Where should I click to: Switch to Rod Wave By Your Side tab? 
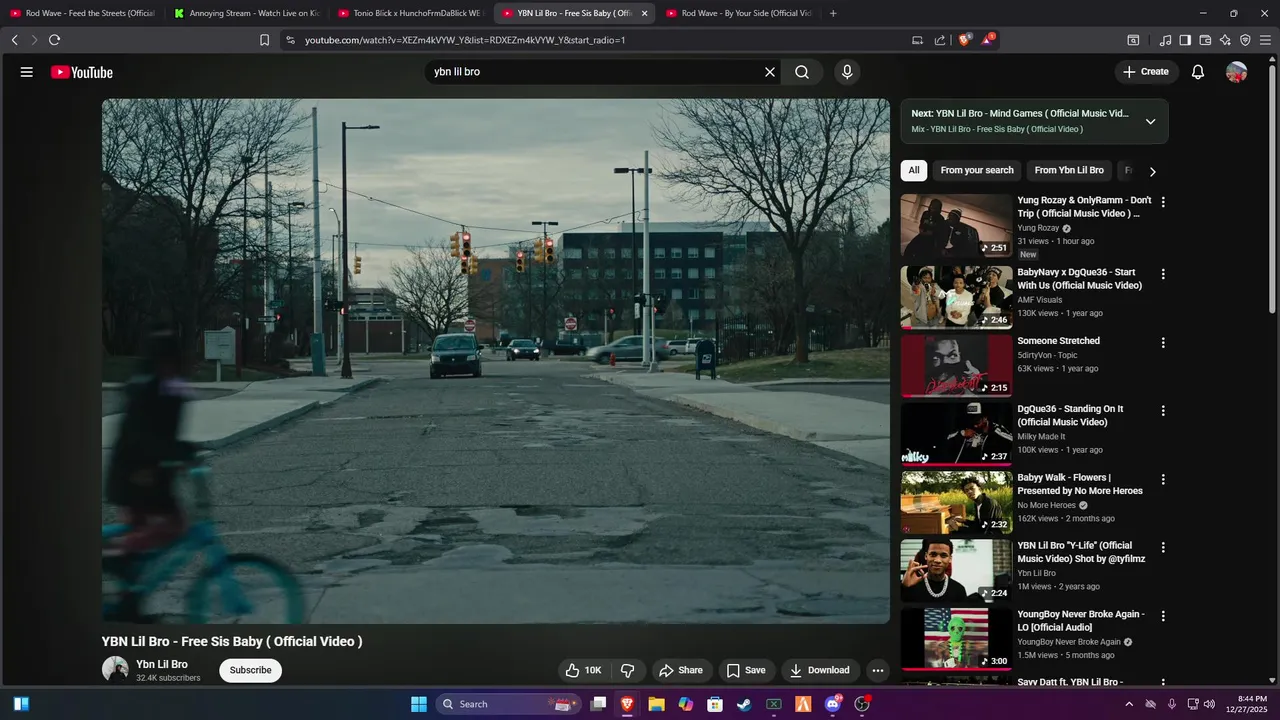[738, 13]
